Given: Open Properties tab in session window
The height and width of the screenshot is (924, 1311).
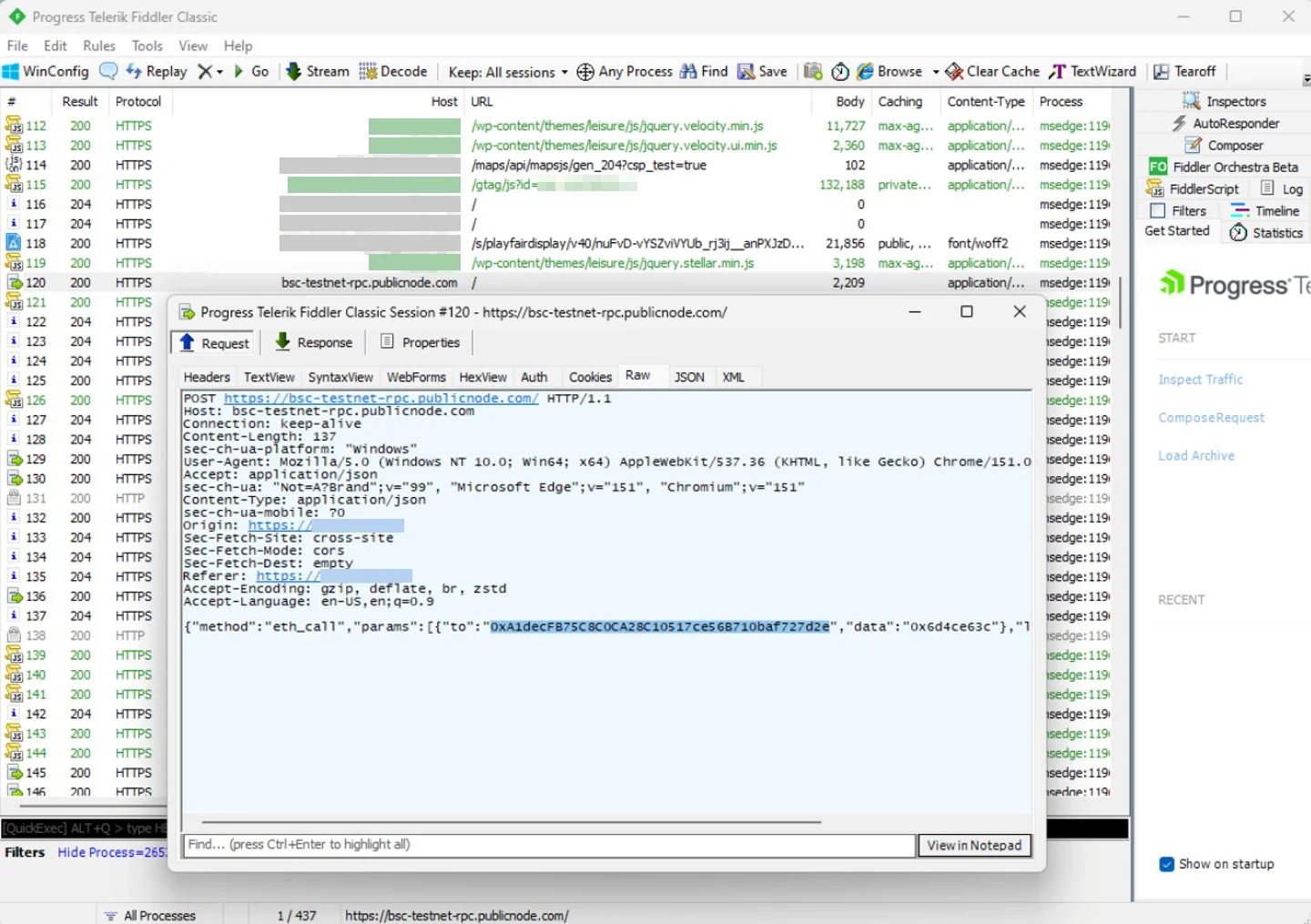Looking at the screenshot, I should 420,342.
